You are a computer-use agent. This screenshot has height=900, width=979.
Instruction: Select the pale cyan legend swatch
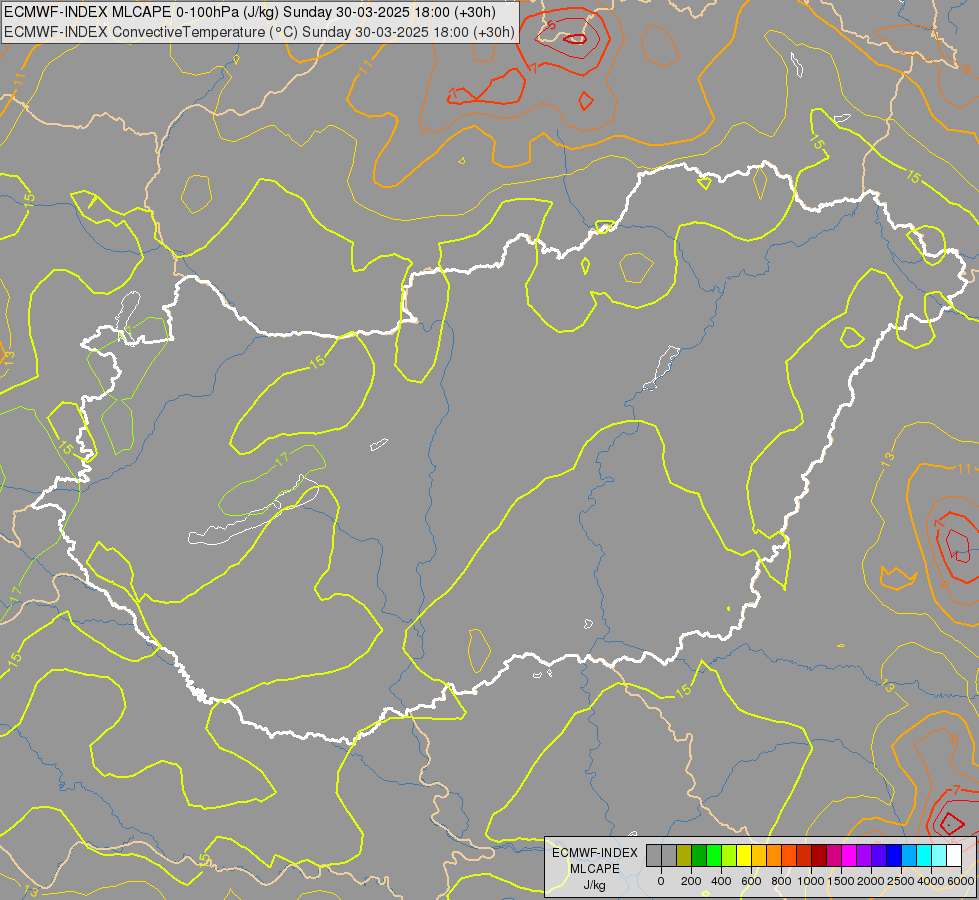coord(939,855)
